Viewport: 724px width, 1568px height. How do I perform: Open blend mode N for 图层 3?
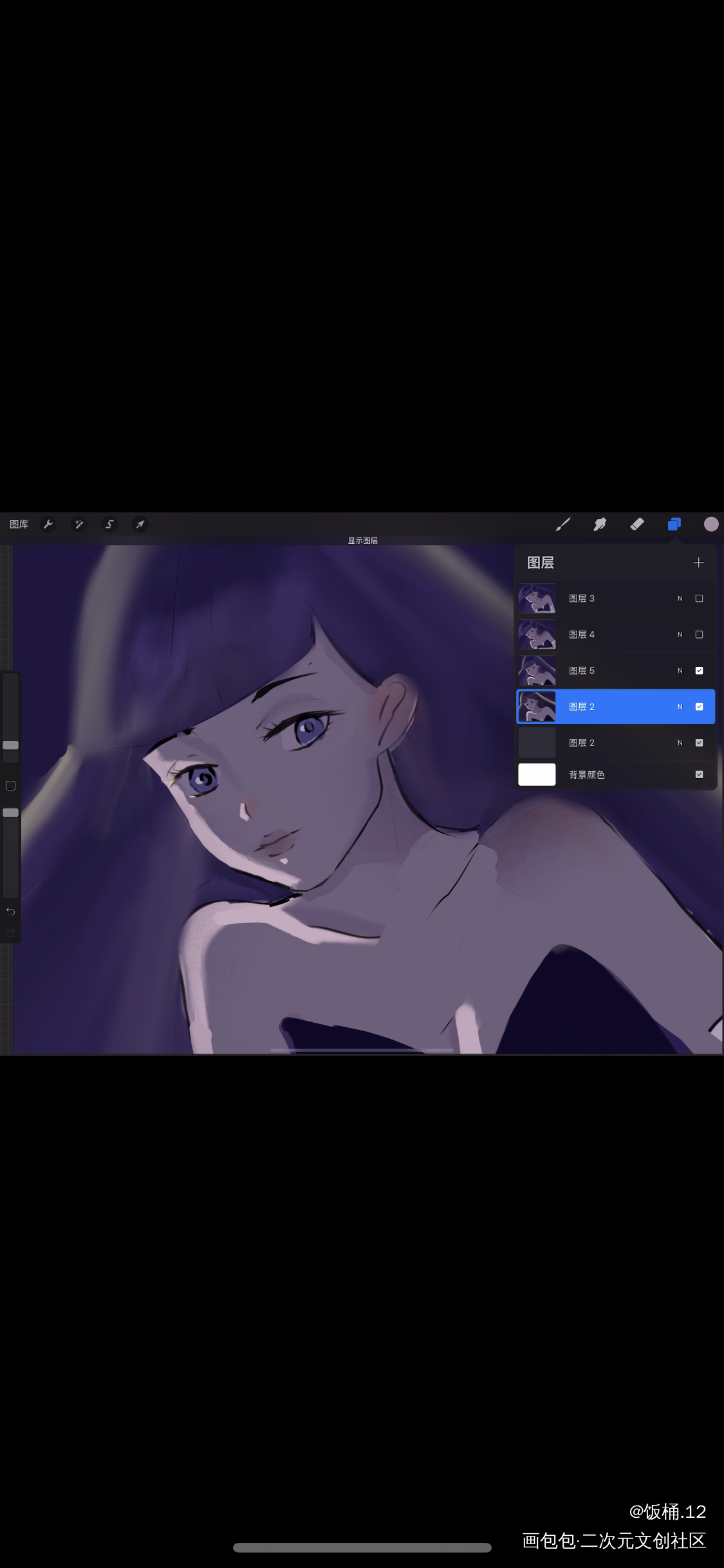680,599
